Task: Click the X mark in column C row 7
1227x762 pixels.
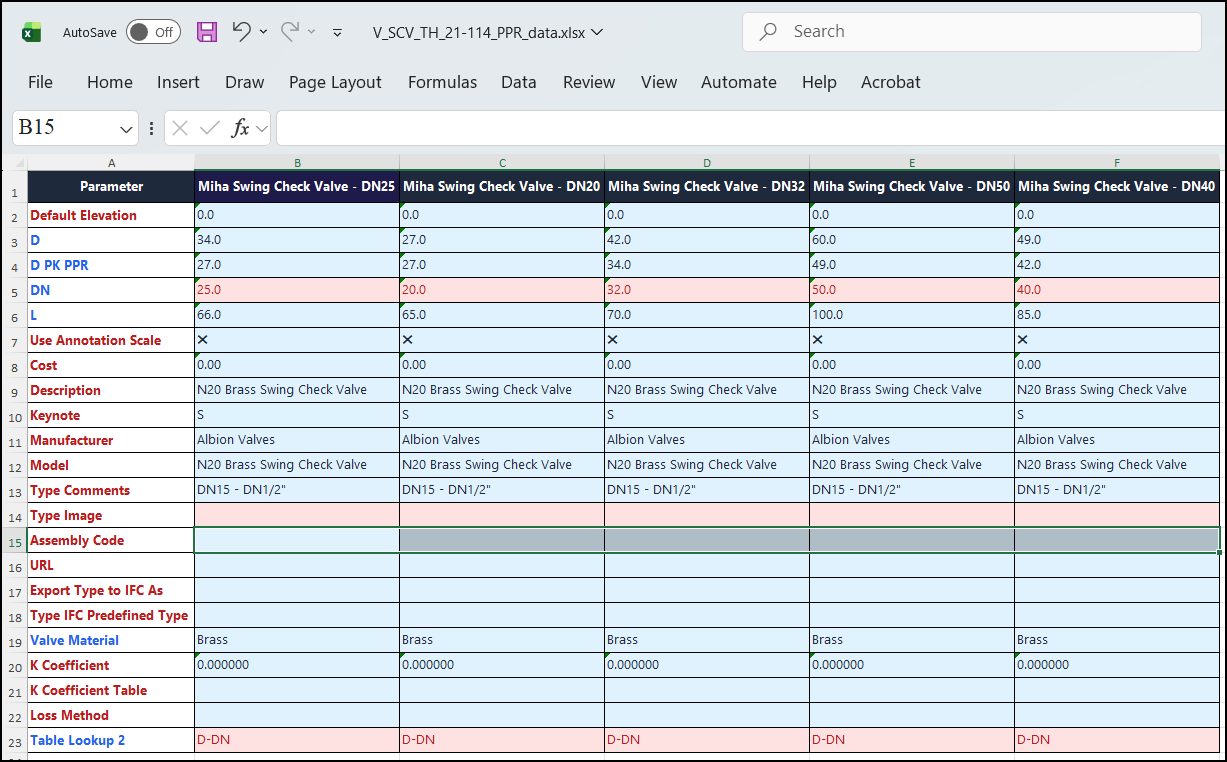Action: (407, 340)
